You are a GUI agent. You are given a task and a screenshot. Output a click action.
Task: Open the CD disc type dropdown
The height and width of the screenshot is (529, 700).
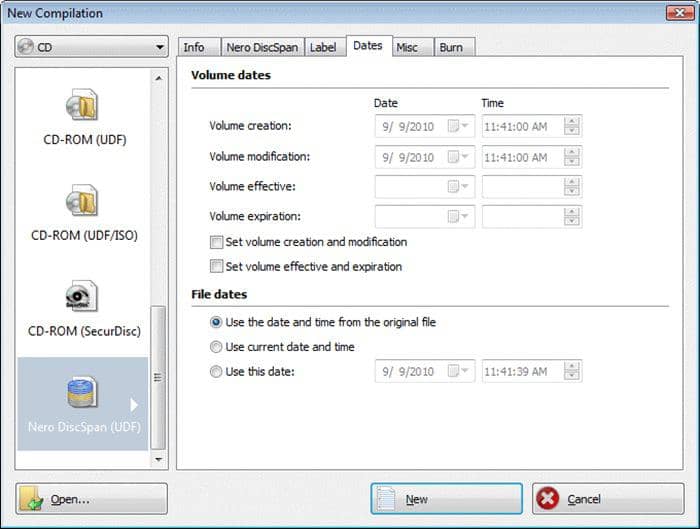pos(92,47)
